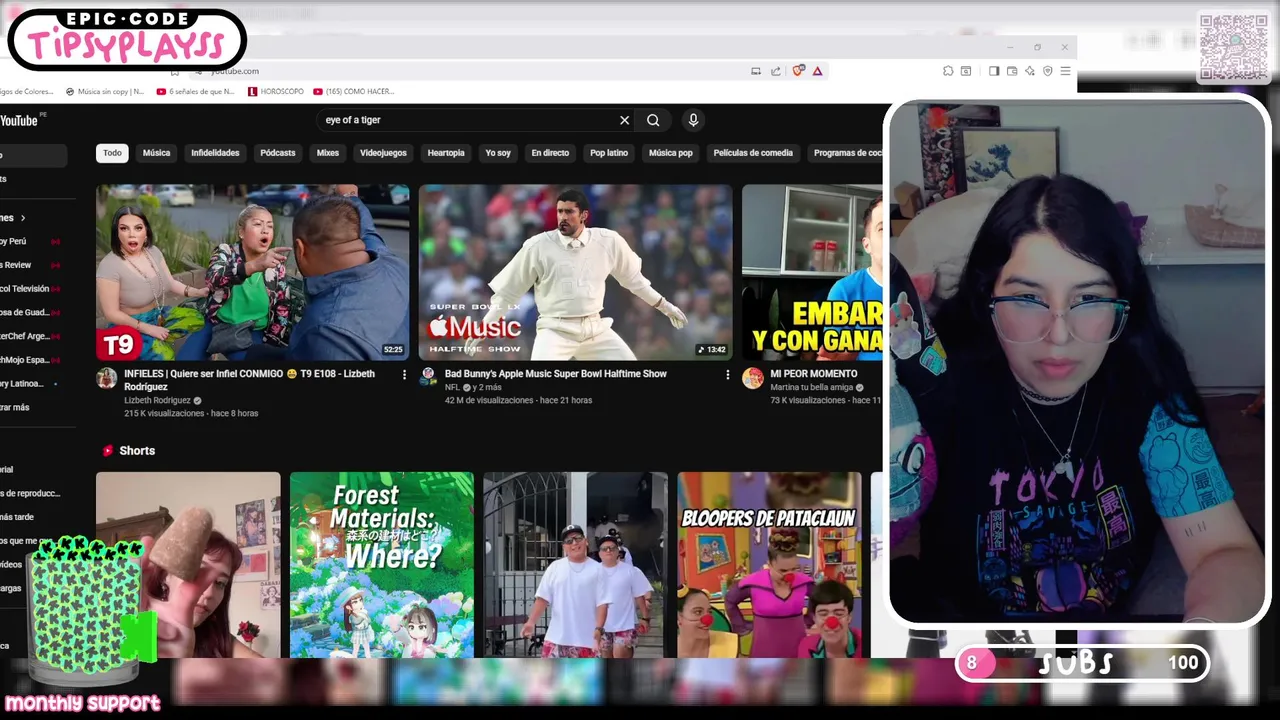Start voice search with the microphone icon
1280x720 pixels.
(693, 120)
